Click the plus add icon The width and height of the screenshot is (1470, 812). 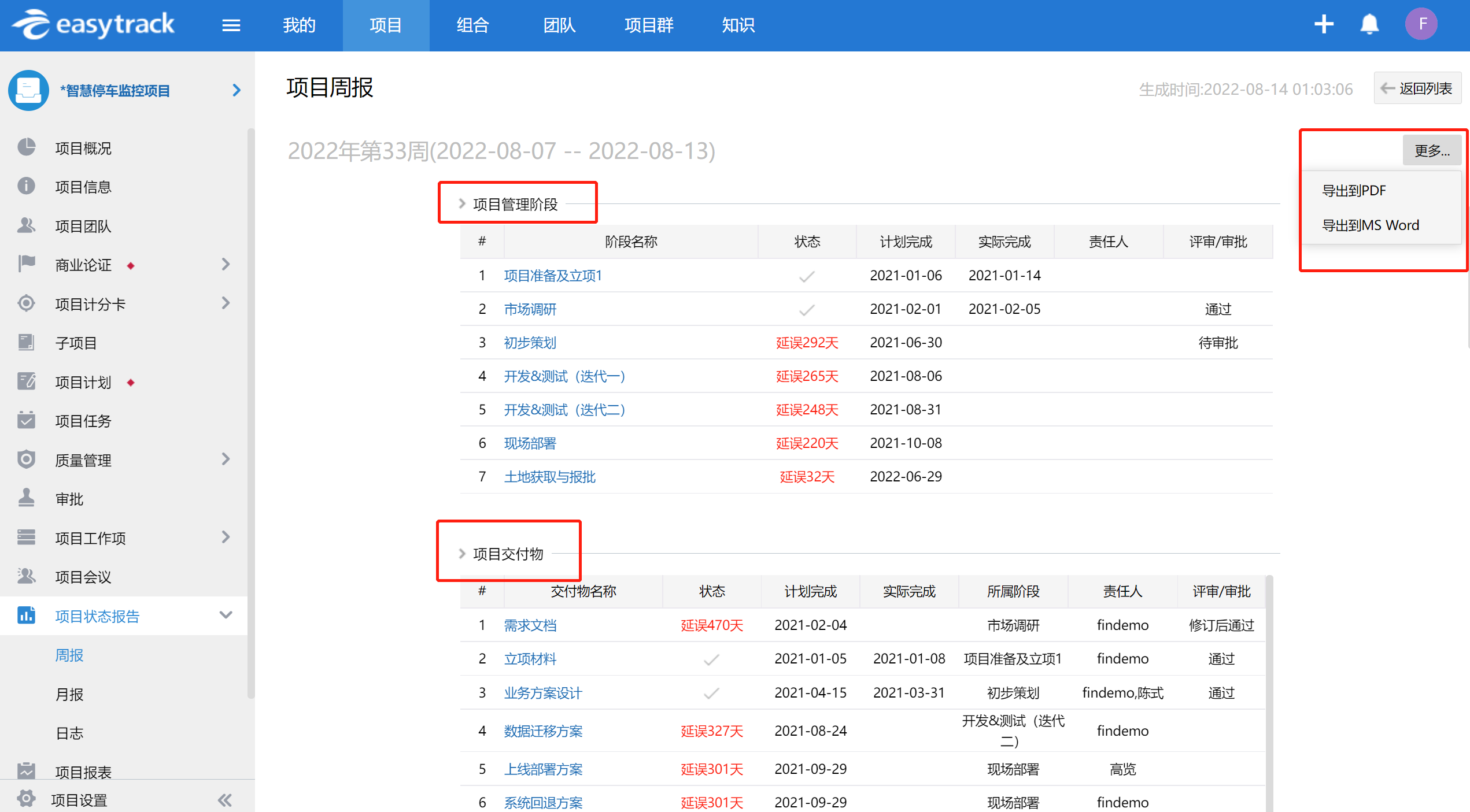[x=1324, y=24]
